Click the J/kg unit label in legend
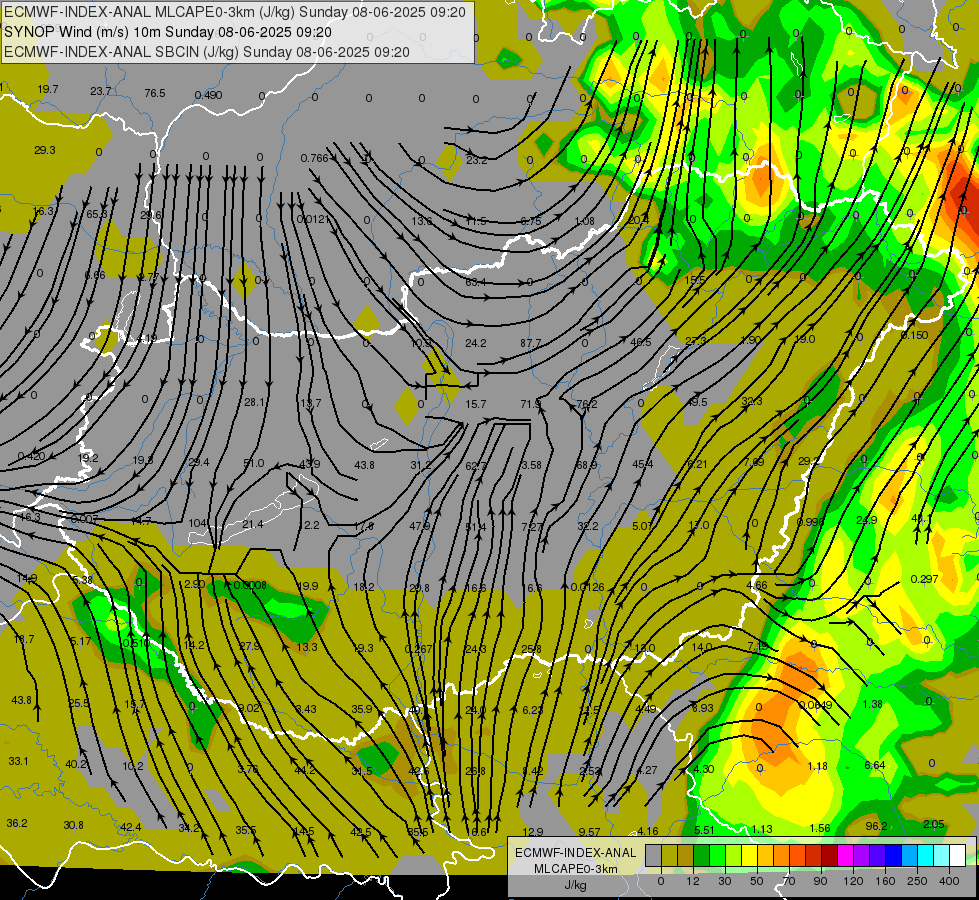The image size is (979, 900). (x=576, y=884)
